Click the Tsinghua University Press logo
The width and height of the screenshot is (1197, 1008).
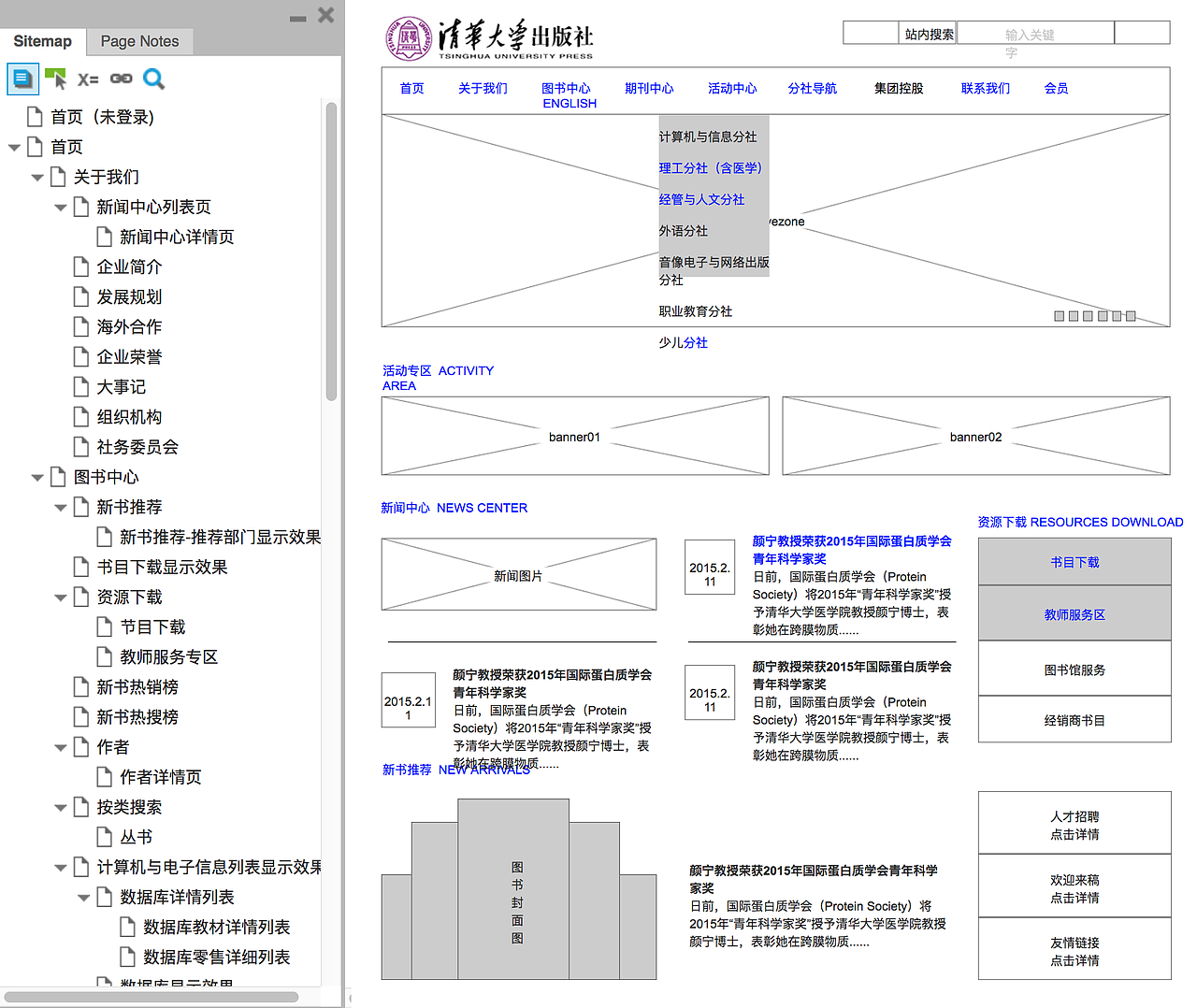(x=489, y=39)
